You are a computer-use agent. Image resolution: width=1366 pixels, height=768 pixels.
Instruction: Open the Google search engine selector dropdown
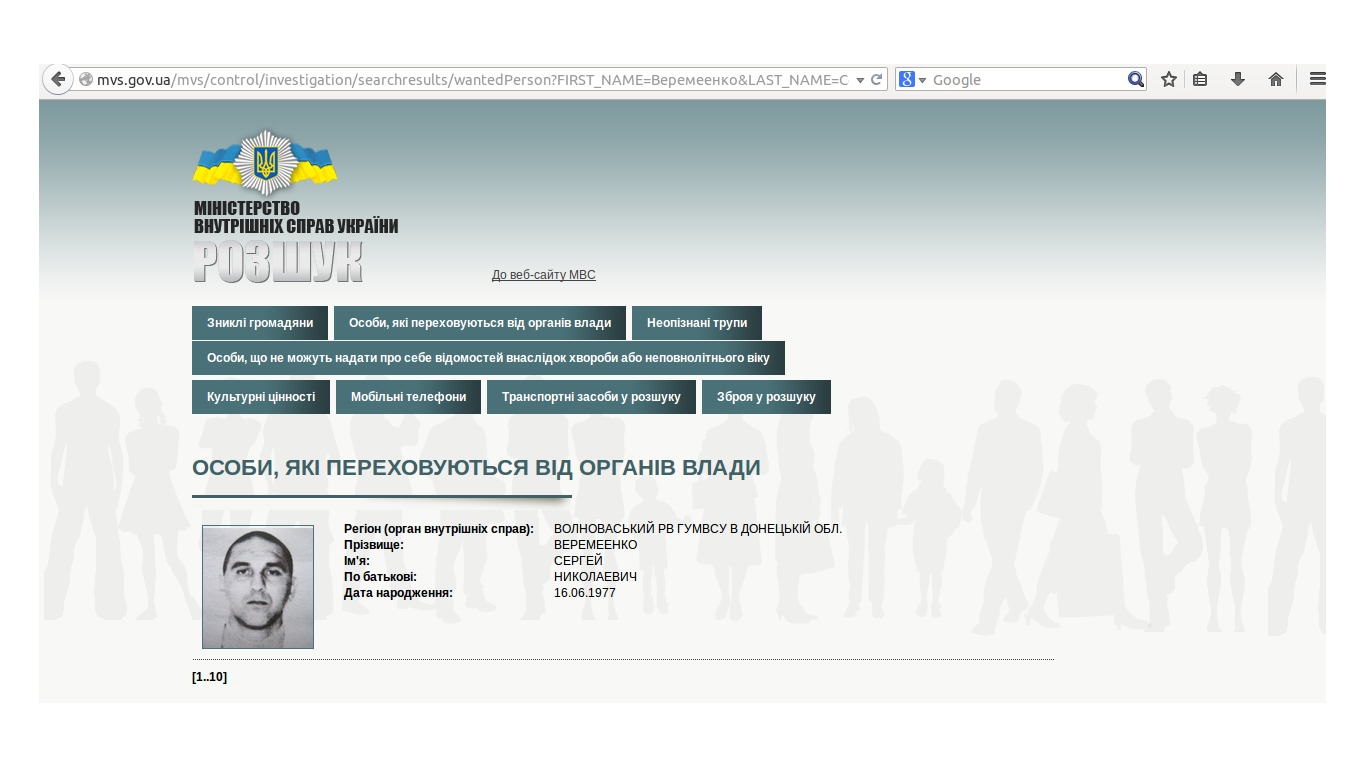point(912,80)
